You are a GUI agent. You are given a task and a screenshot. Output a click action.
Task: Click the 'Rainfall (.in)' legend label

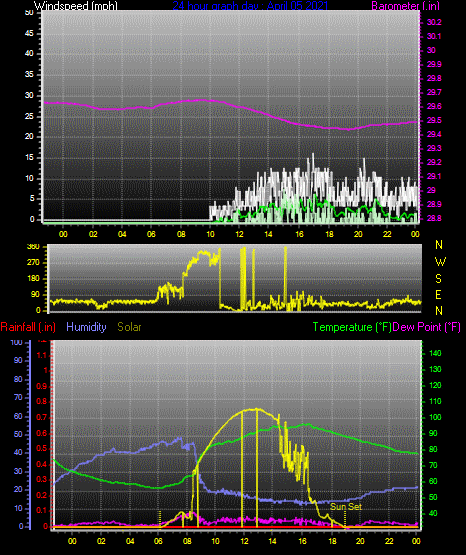tap(28, 327)
